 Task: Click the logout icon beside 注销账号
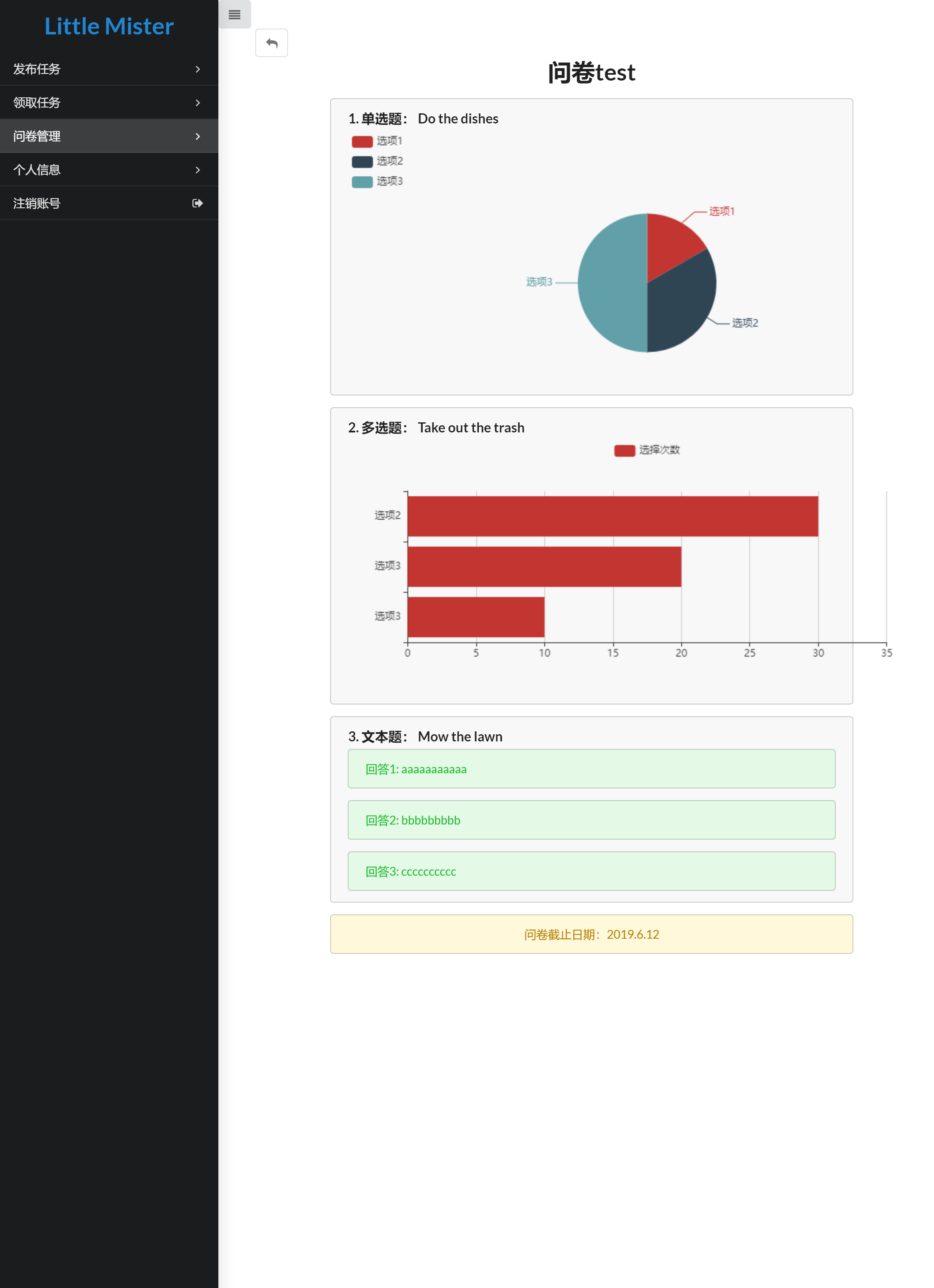197,203
